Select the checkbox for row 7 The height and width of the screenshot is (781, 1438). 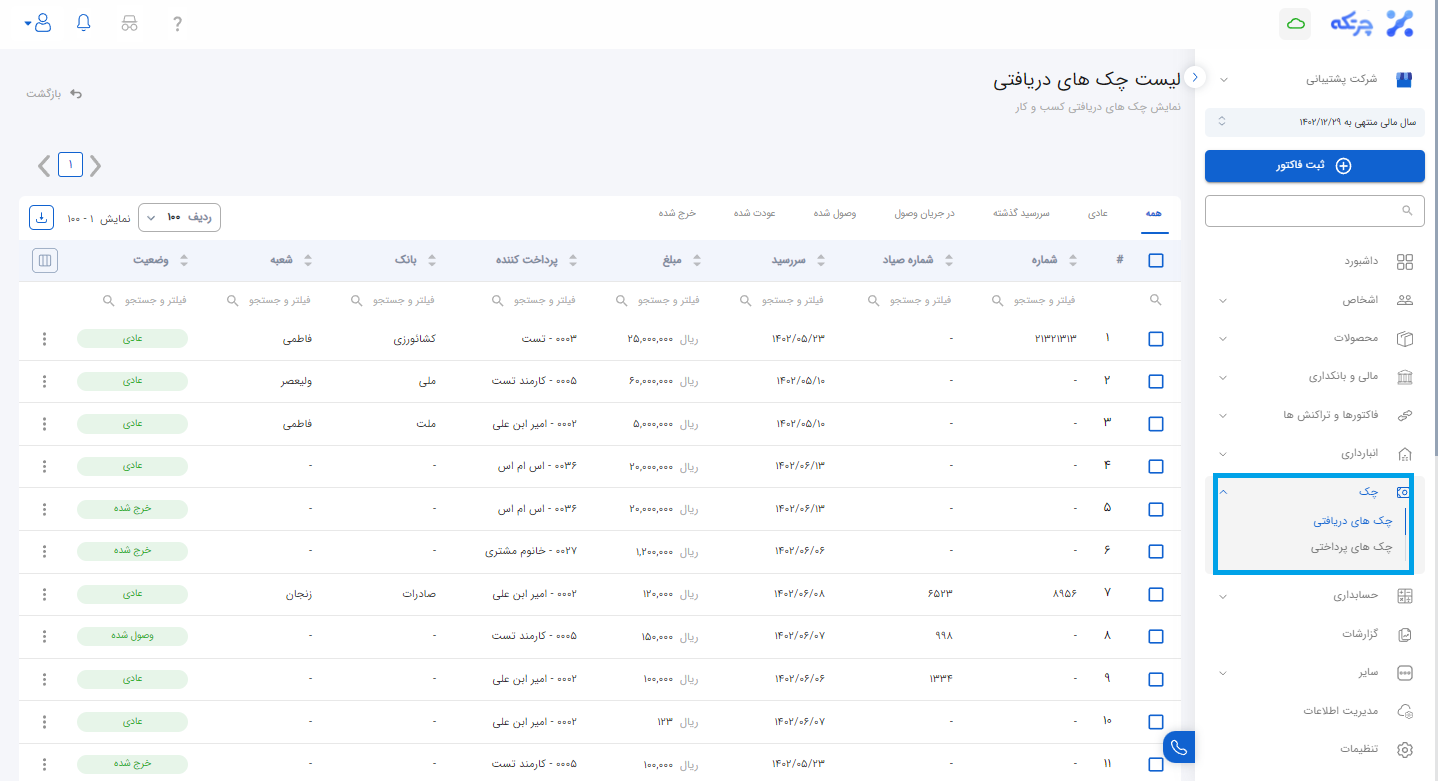pyautogui.click(x=1156, y=594)
